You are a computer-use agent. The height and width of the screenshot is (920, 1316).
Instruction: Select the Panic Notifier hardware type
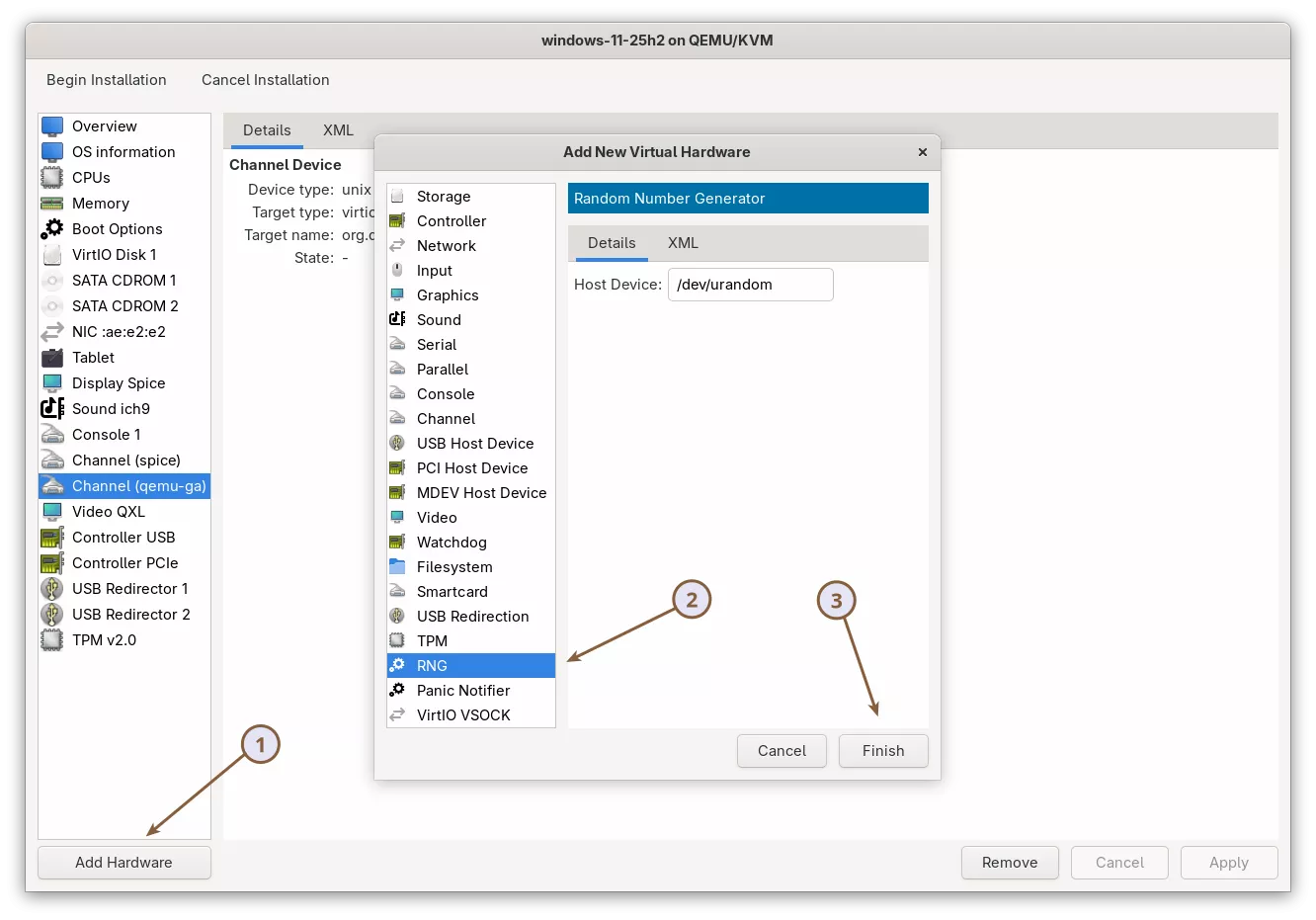point(463,690)
